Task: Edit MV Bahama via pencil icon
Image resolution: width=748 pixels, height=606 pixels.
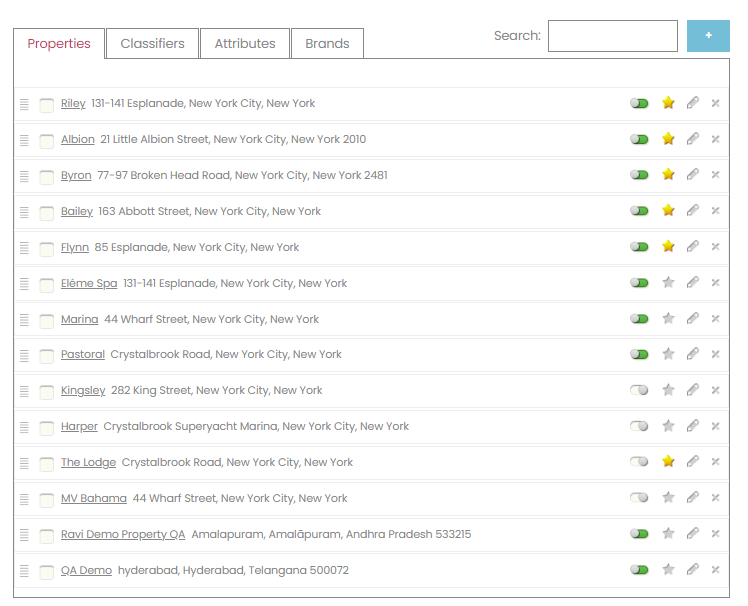Action: [693, 498]
